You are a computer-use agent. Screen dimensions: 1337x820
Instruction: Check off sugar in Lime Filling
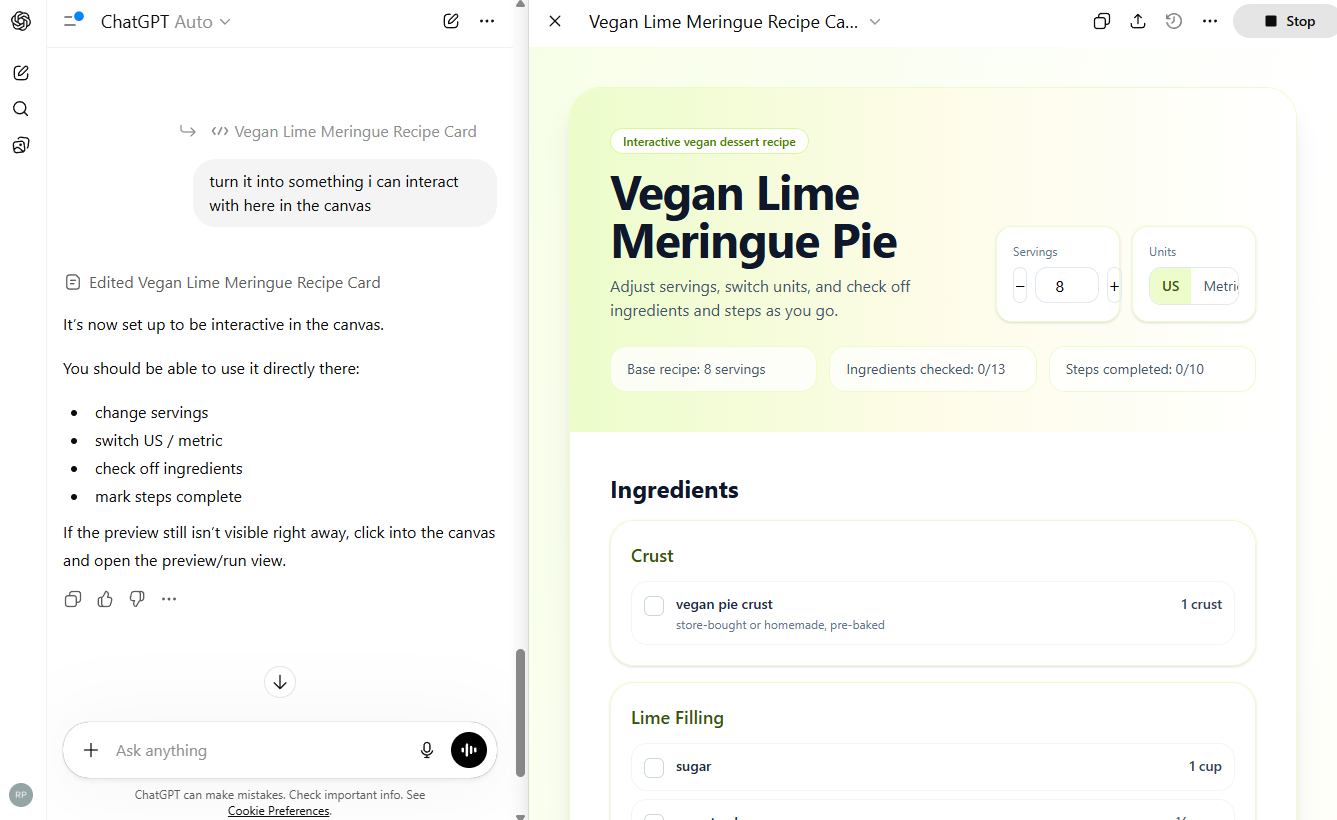pos(653,767)
